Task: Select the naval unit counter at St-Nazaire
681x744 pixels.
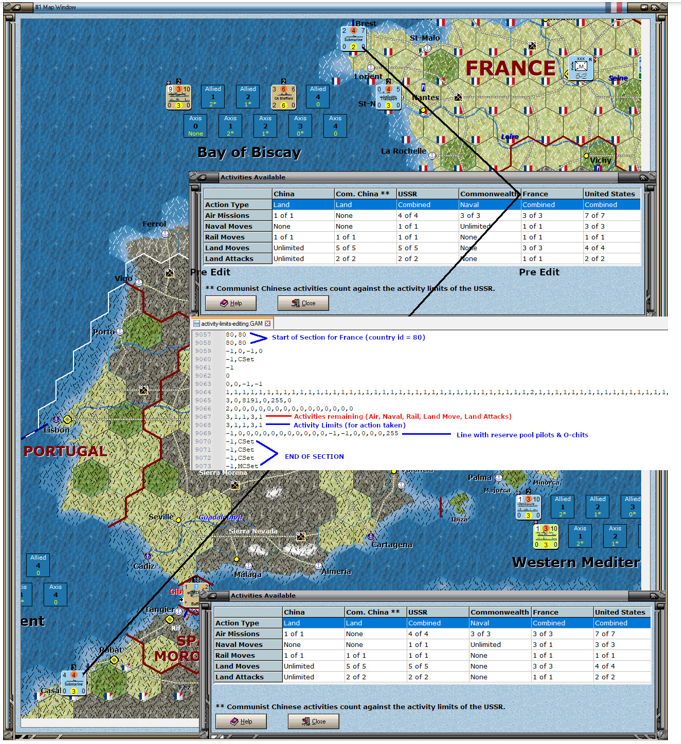Action: coord(388,97)
